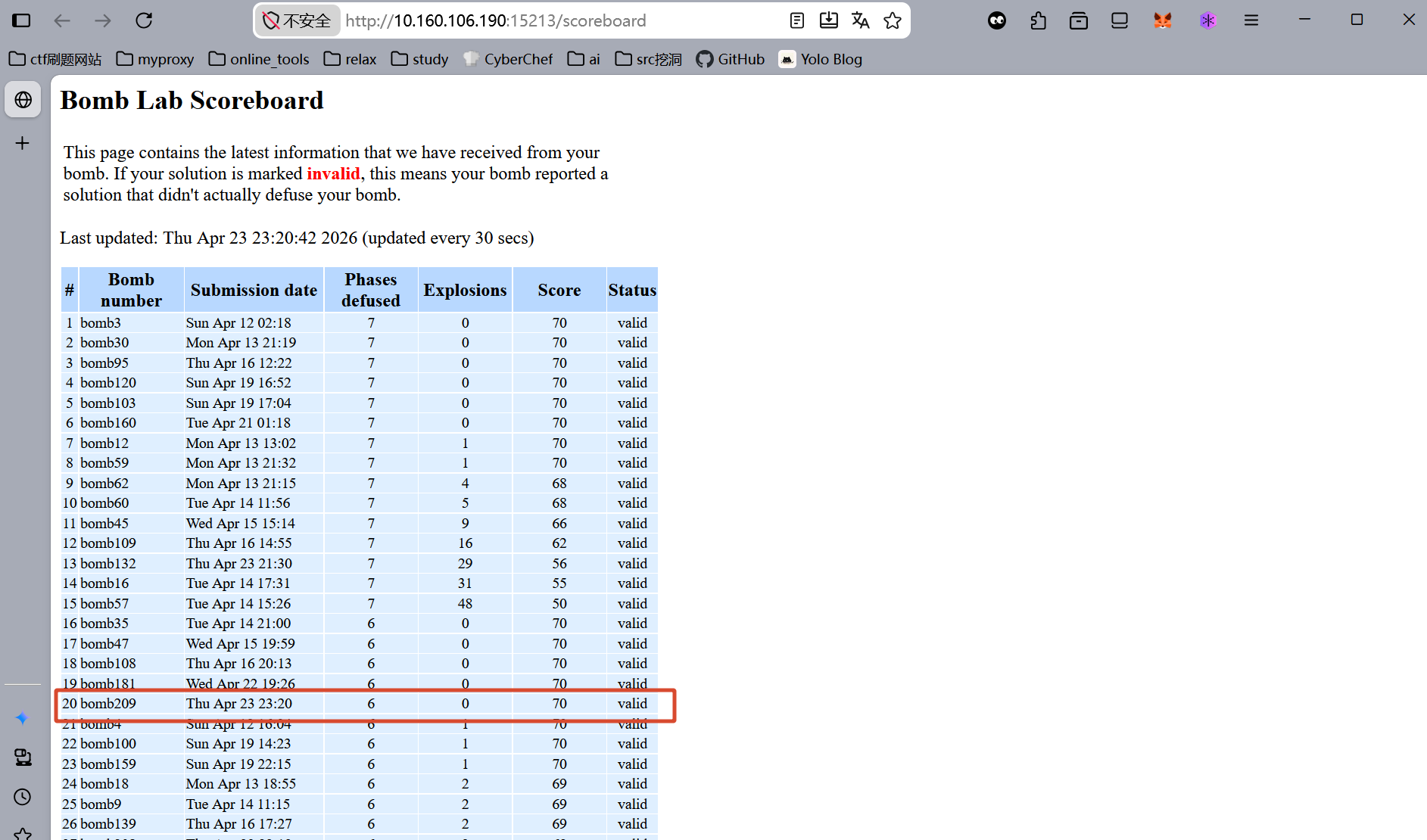Add a new tab with the plus icon
The width and height of the screenshot is (1427, 840).
coord(23,143)
